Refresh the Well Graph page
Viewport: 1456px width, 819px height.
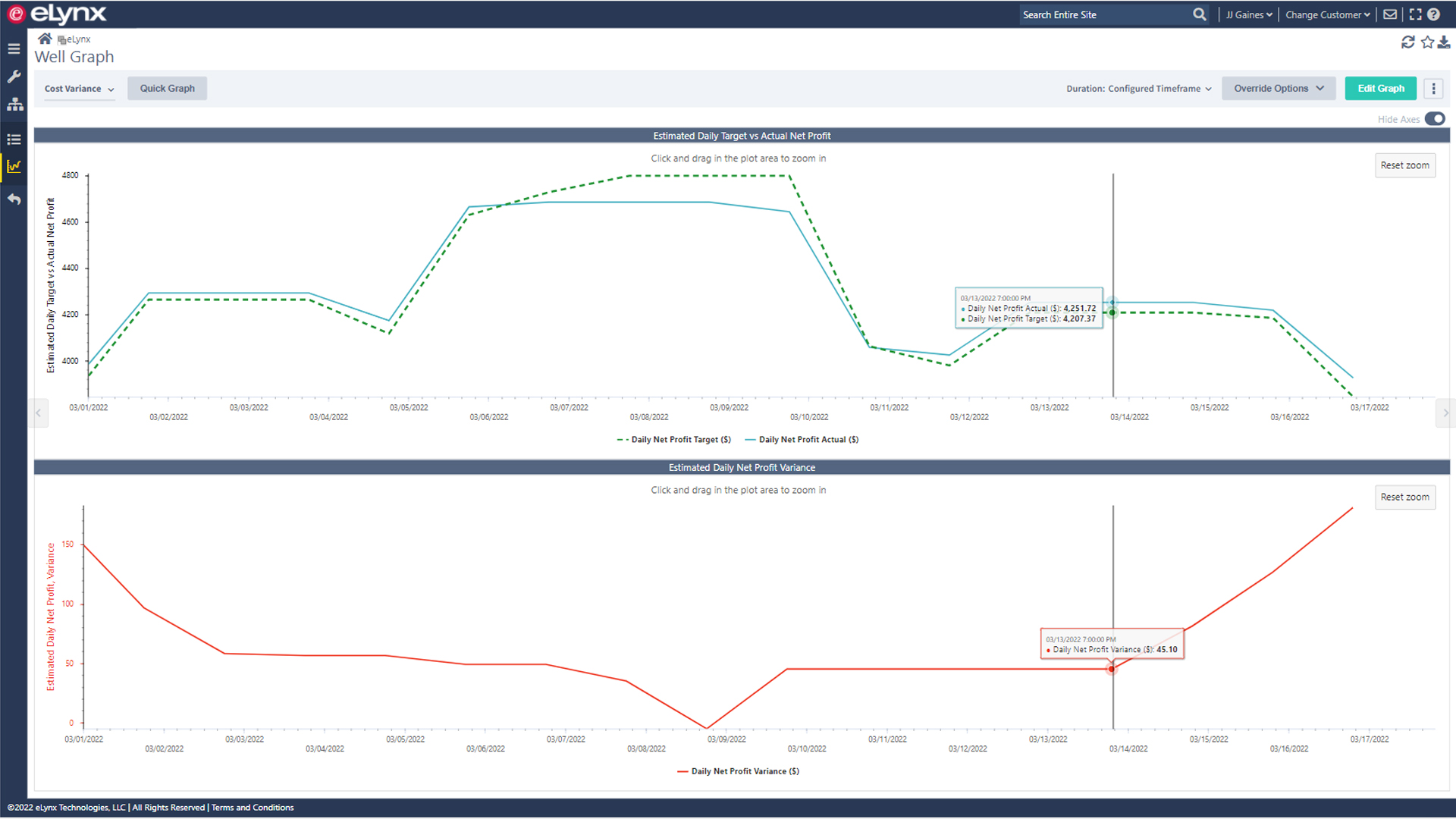tap(1408, 42)
